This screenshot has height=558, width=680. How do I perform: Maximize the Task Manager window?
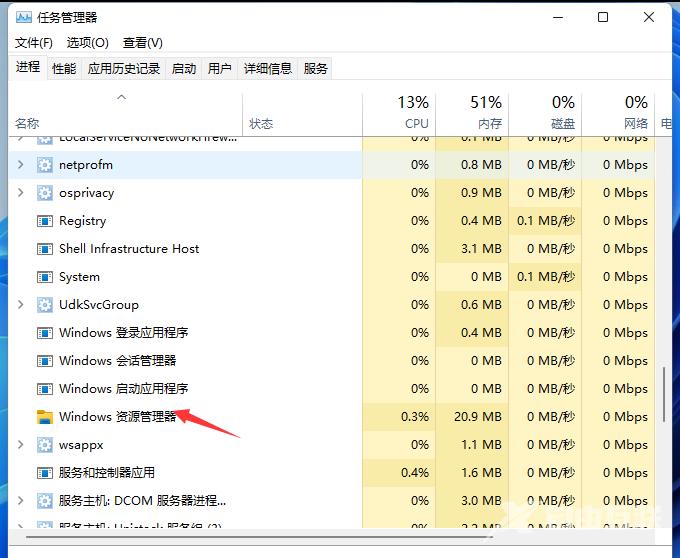(x=603, y=17)
